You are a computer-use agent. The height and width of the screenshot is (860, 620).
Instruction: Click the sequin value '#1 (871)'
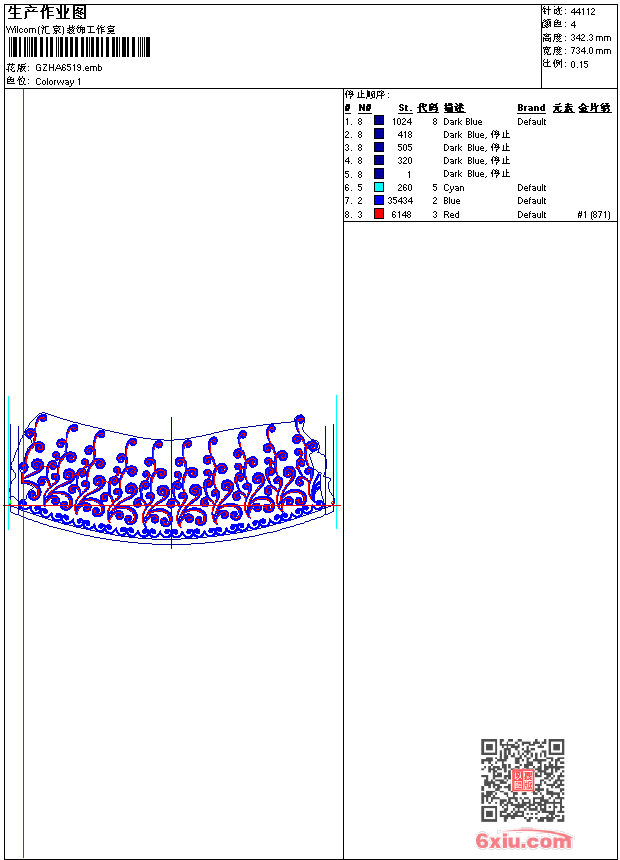coord(594,215)
